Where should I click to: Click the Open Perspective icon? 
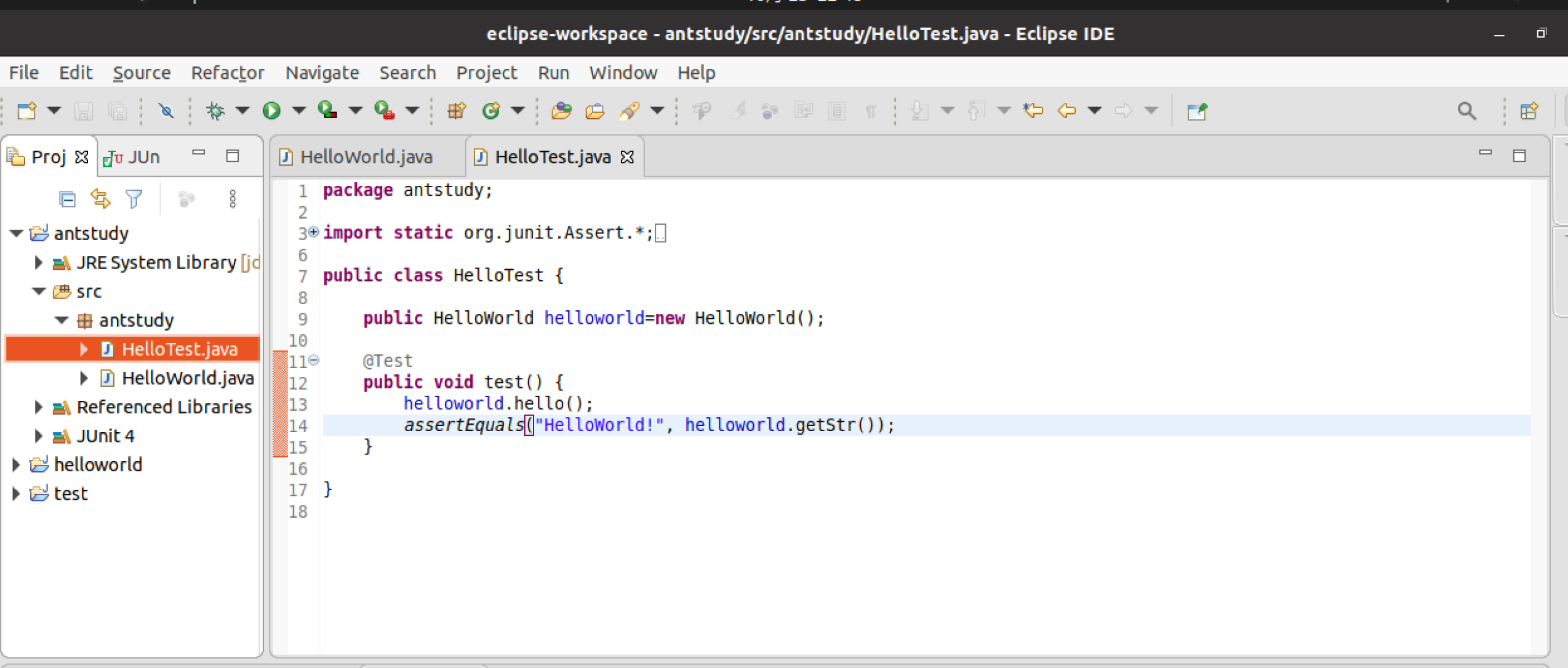tap(1529, 111)
